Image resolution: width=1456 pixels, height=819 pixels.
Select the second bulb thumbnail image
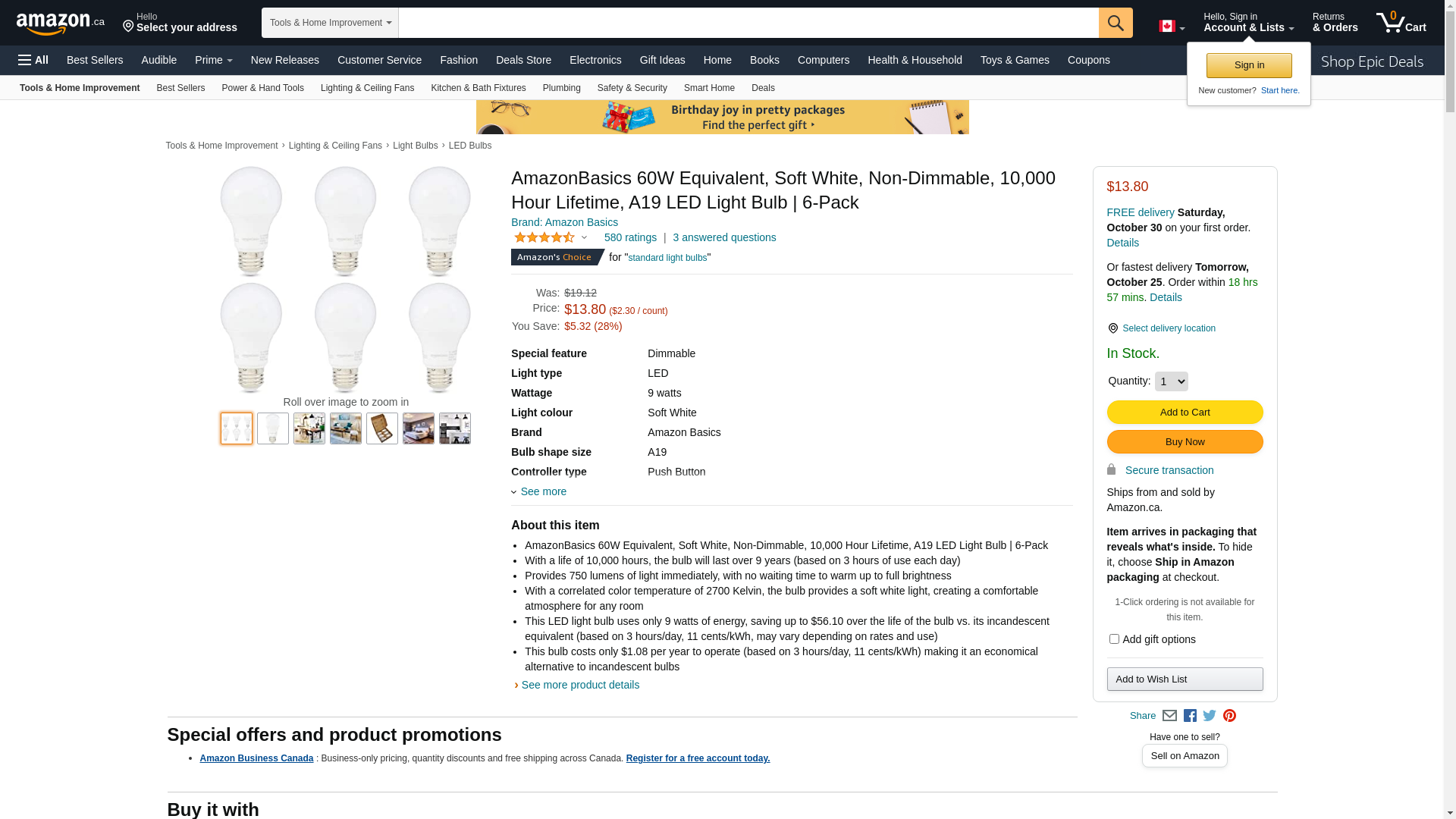273,428
